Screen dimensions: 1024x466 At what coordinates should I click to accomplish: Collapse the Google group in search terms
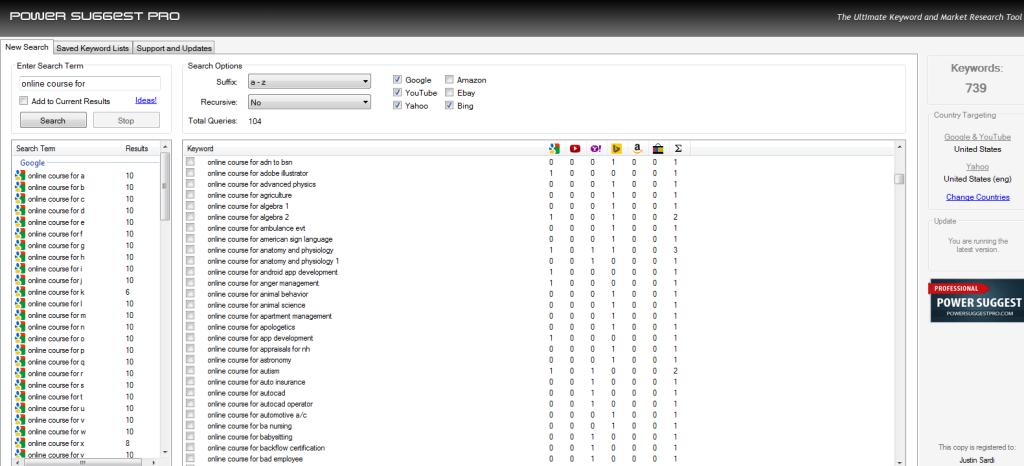point(32,163)
